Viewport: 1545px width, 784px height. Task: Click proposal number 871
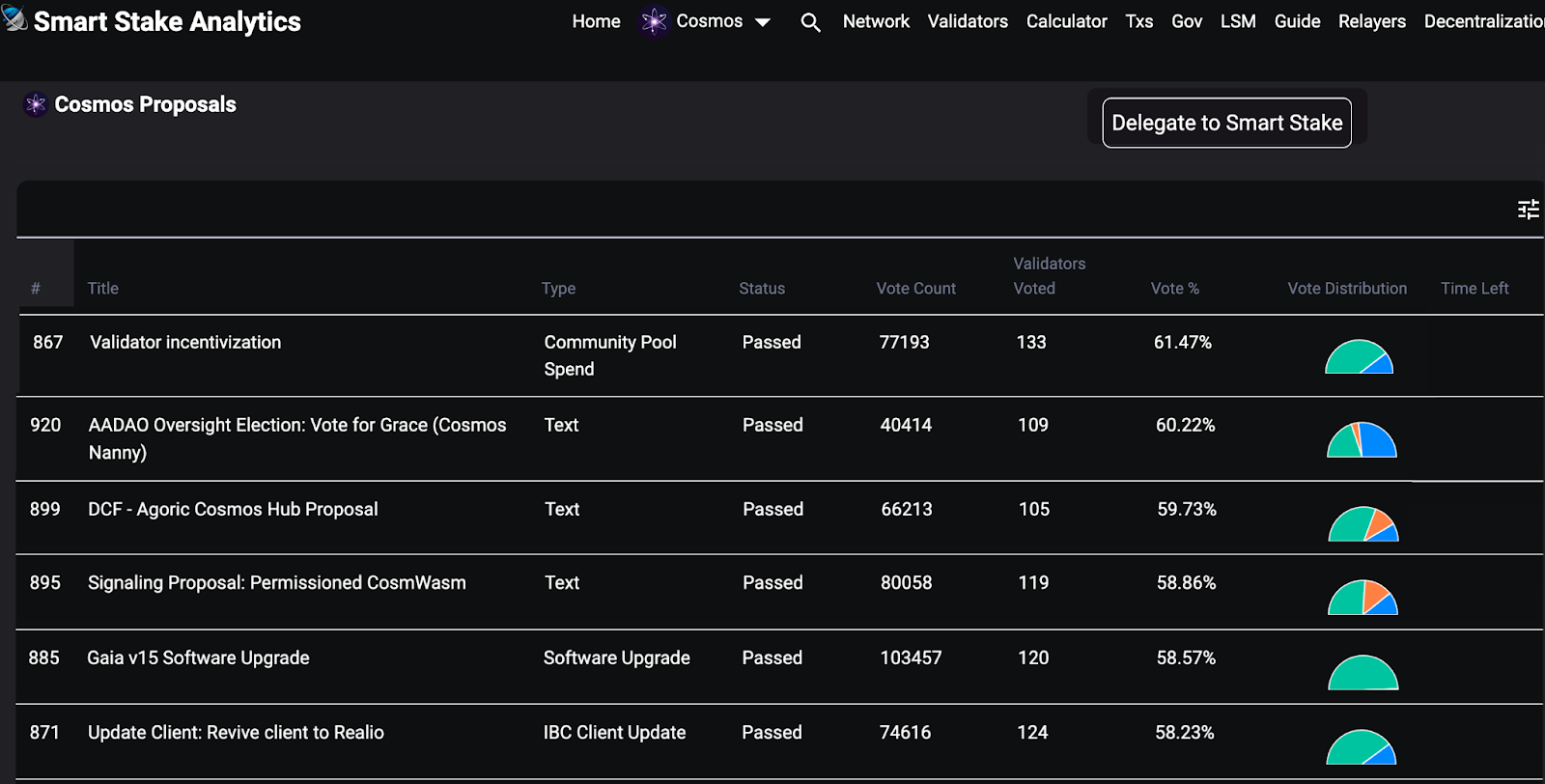pyautogui.click(x=44, y=732)
